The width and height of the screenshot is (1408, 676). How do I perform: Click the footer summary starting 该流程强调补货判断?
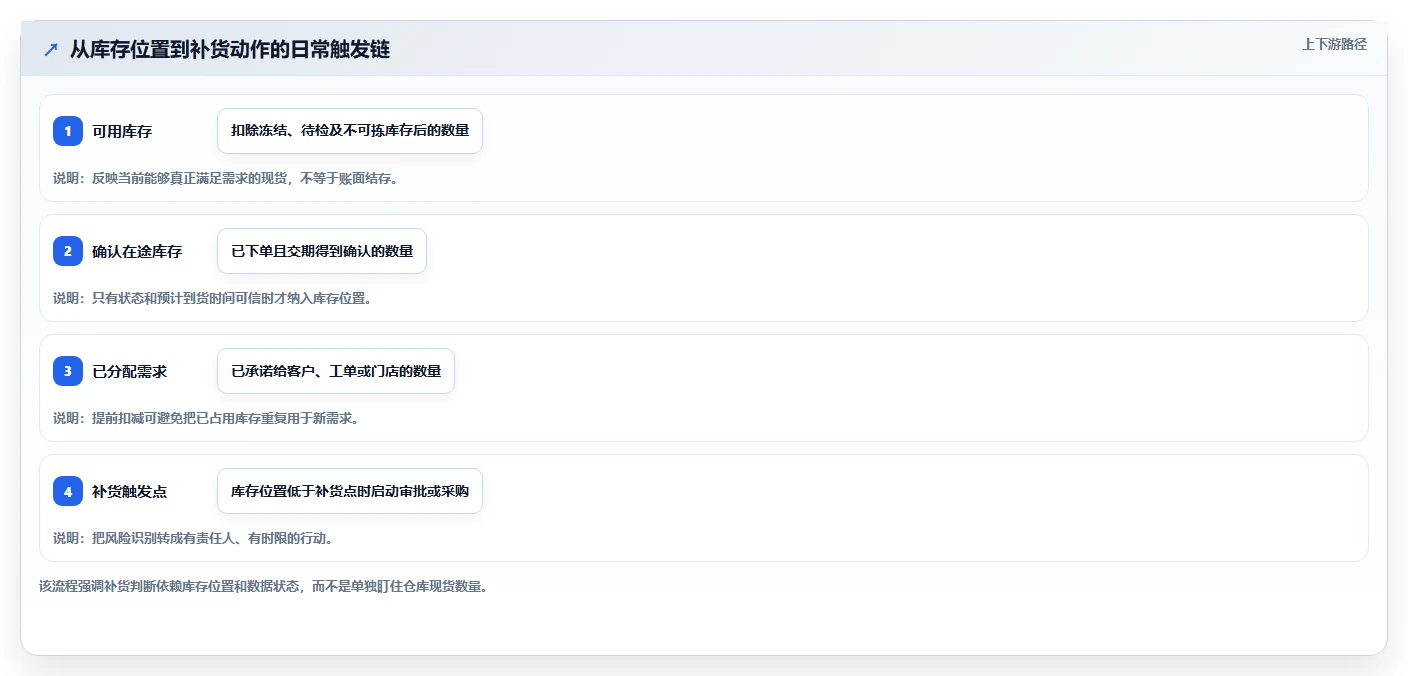click(263, 586)
